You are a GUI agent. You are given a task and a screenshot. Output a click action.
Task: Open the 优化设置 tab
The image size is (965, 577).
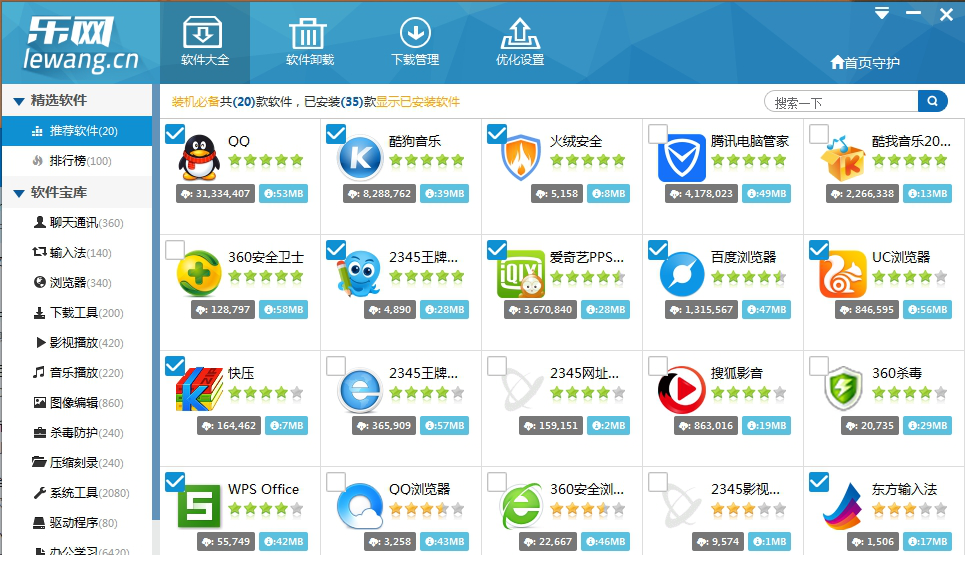pos(520,41)
